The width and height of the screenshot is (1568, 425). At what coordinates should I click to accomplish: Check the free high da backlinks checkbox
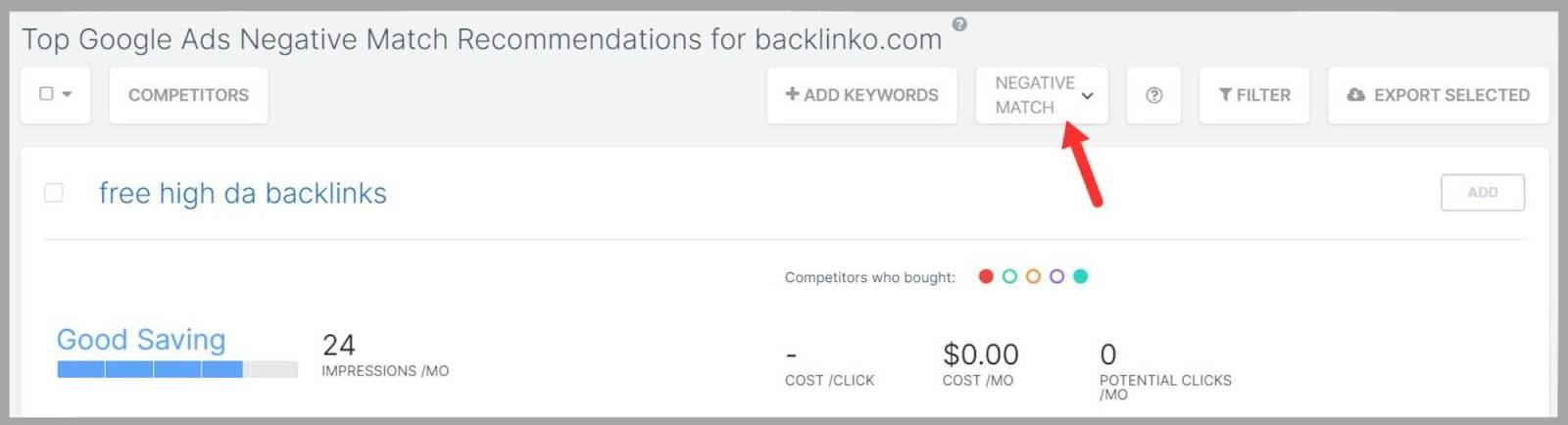54,193
